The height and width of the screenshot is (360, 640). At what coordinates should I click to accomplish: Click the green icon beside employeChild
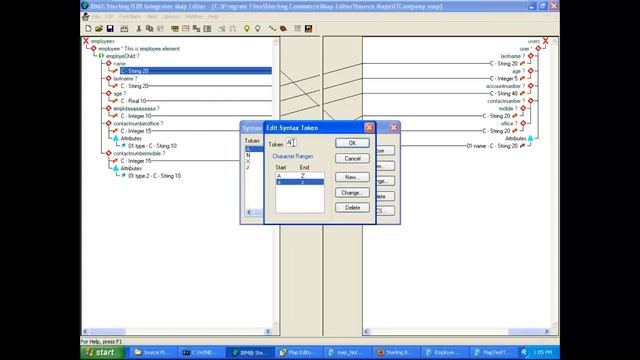tap(101, 56)
